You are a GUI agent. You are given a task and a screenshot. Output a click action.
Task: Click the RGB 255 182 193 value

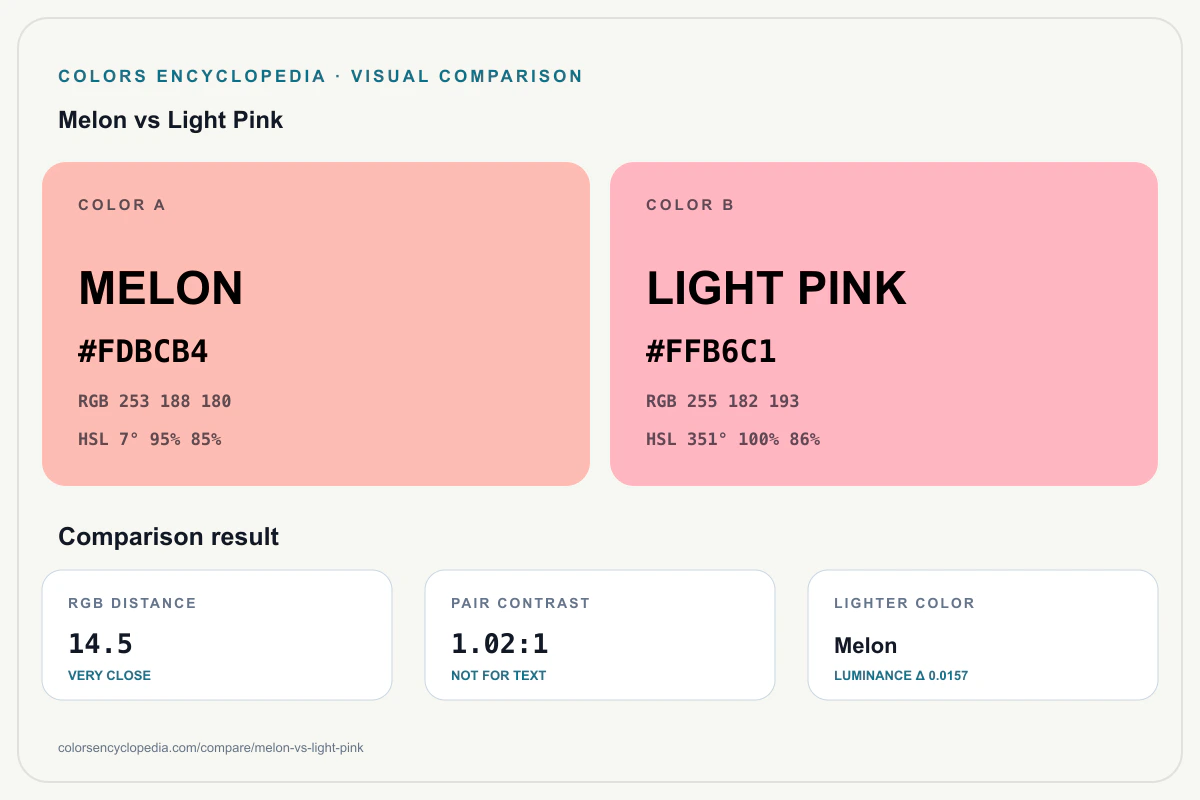[x=723, y=401]
